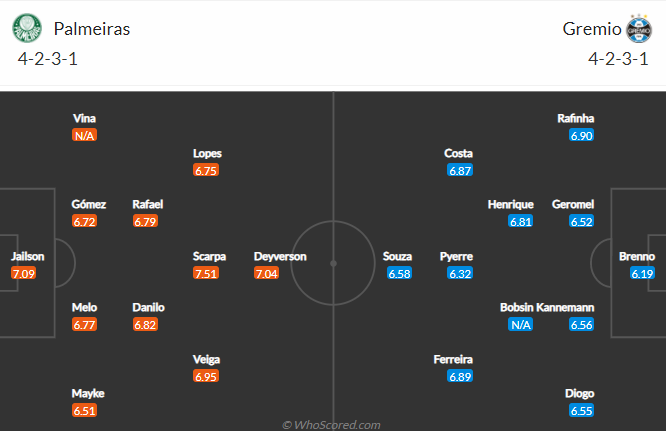Click player name Kannemann
The height and width of the screenshot is (431, 666).
[565, 307]
